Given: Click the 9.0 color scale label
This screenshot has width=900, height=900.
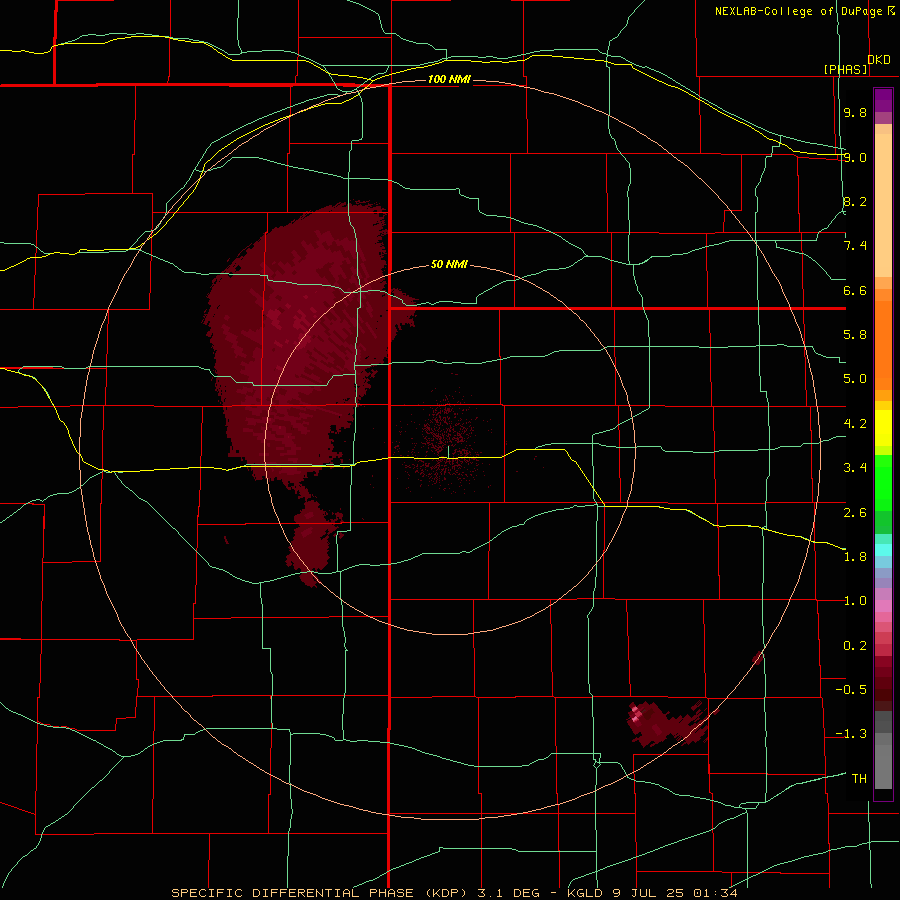Looking at the screenshot, I should (x=855, y=157).
